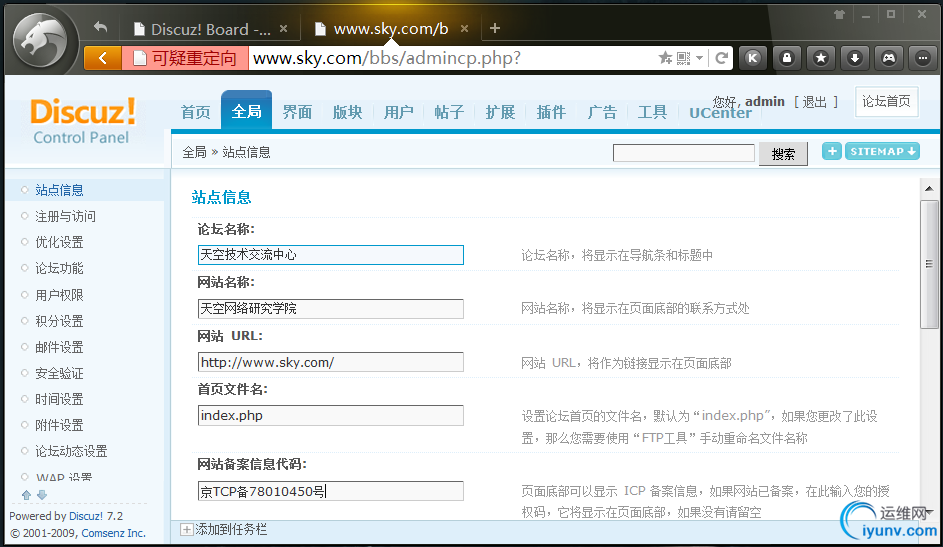Click the address bar URL field
This screenshot has width=943, height=547.
[451, 58]
